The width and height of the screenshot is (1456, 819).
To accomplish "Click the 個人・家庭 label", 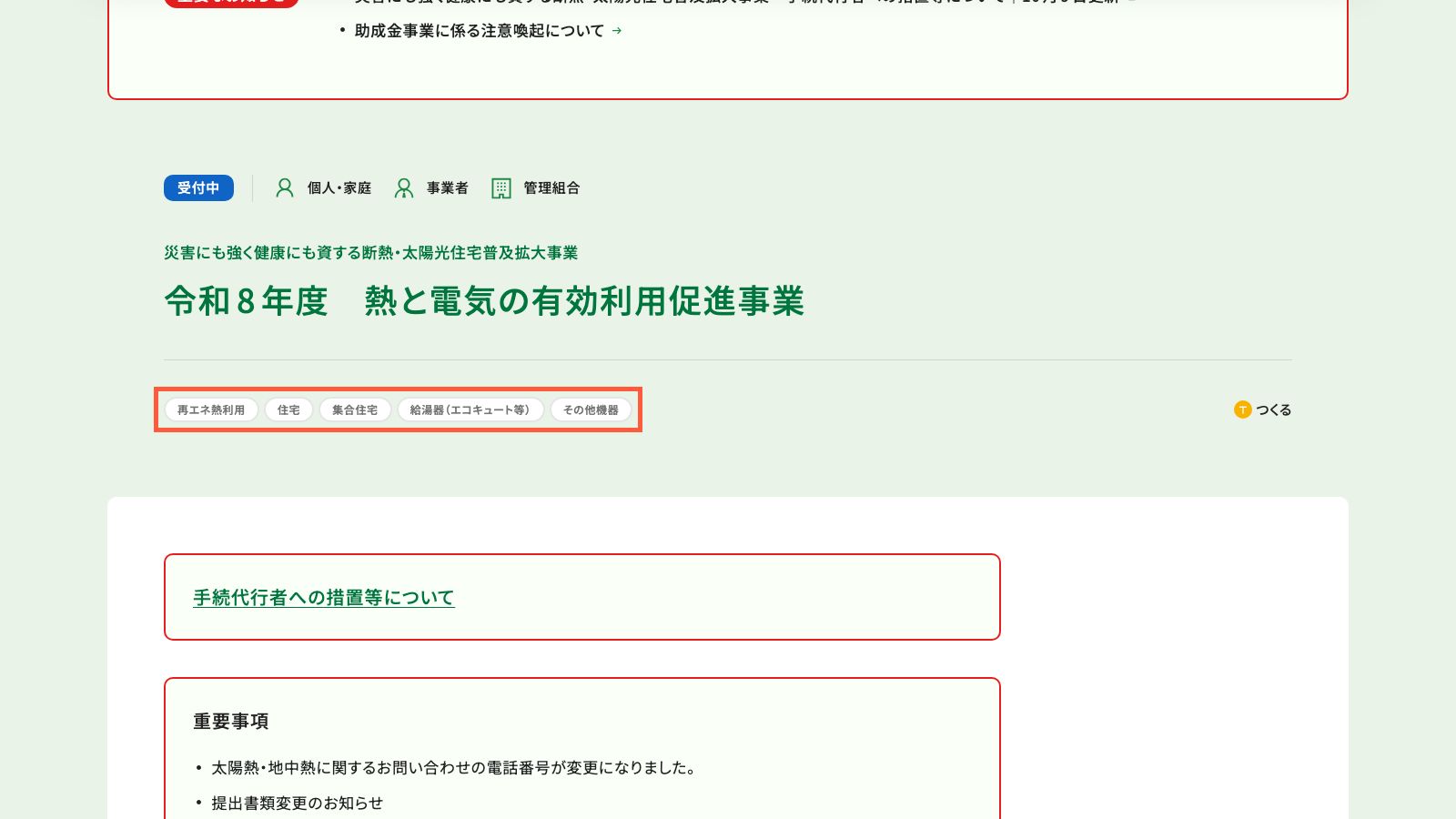I will pyautogui.click(x=339, y=188).
